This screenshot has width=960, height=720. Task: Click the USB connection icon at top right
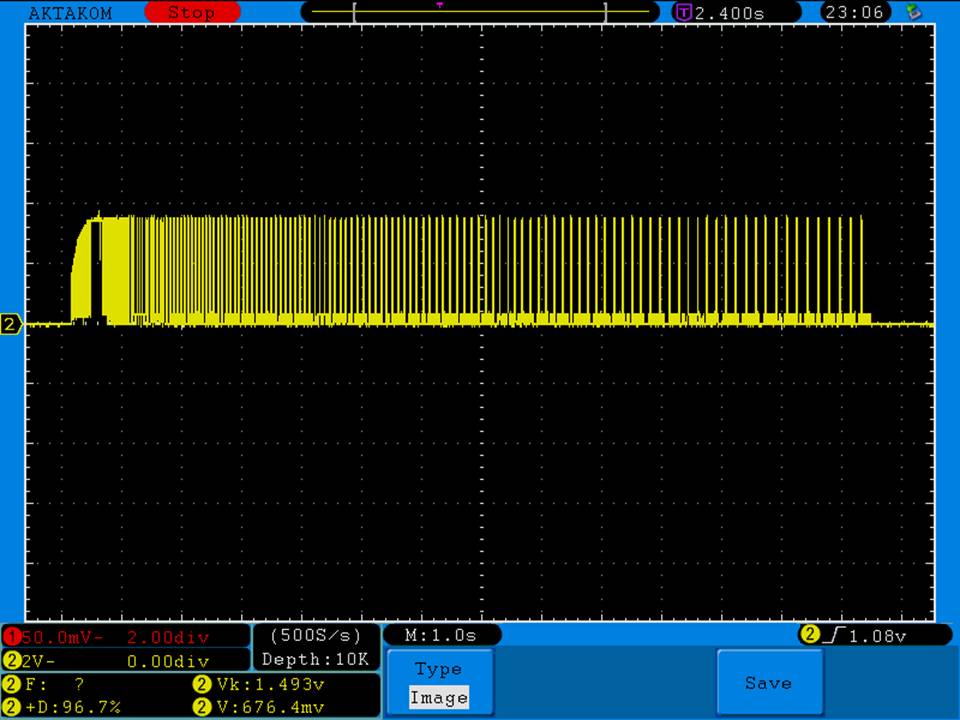(912, 12)
